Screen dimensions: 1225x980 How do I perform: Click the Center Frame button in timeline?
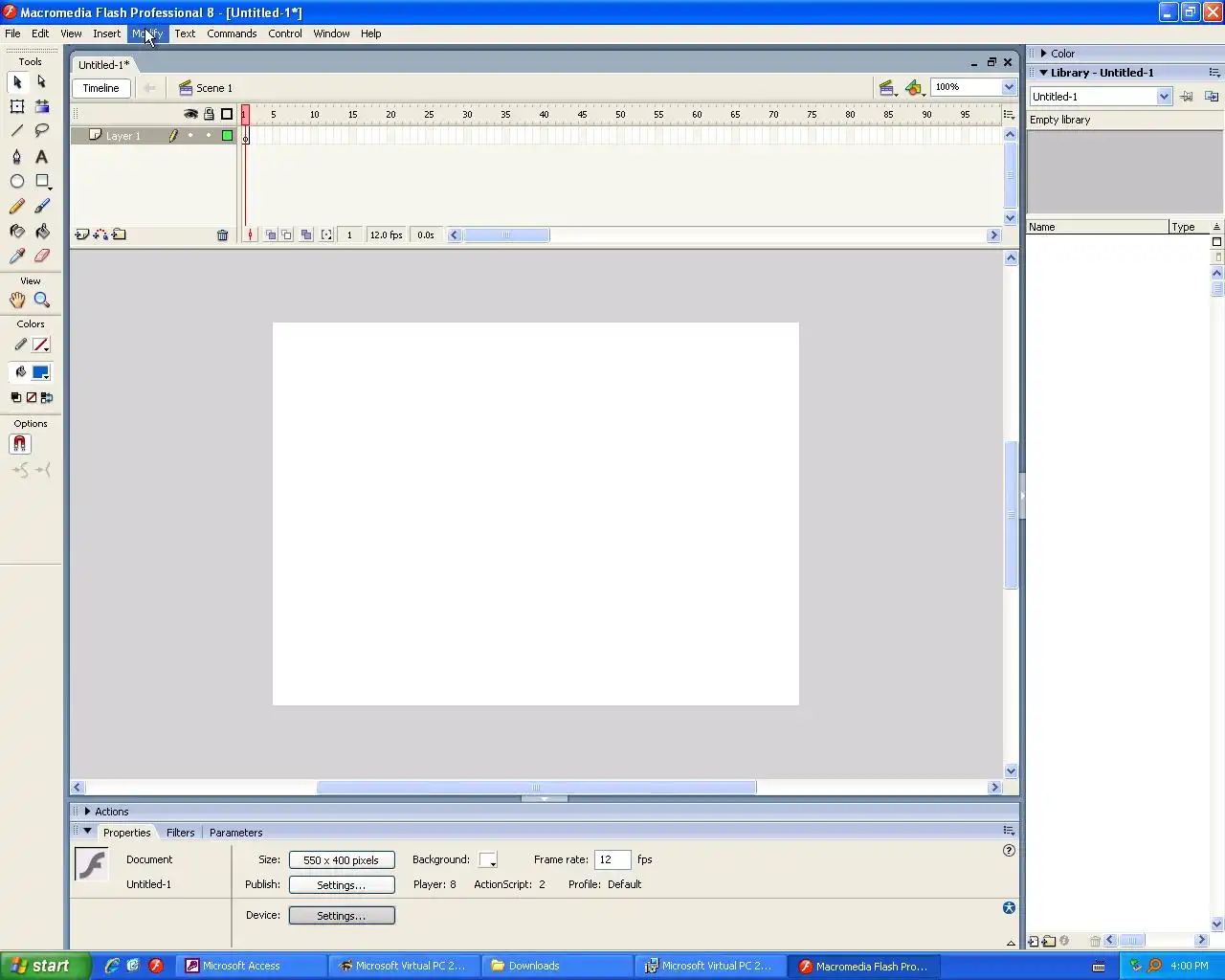pyautogui.click(x=250, y=234)
